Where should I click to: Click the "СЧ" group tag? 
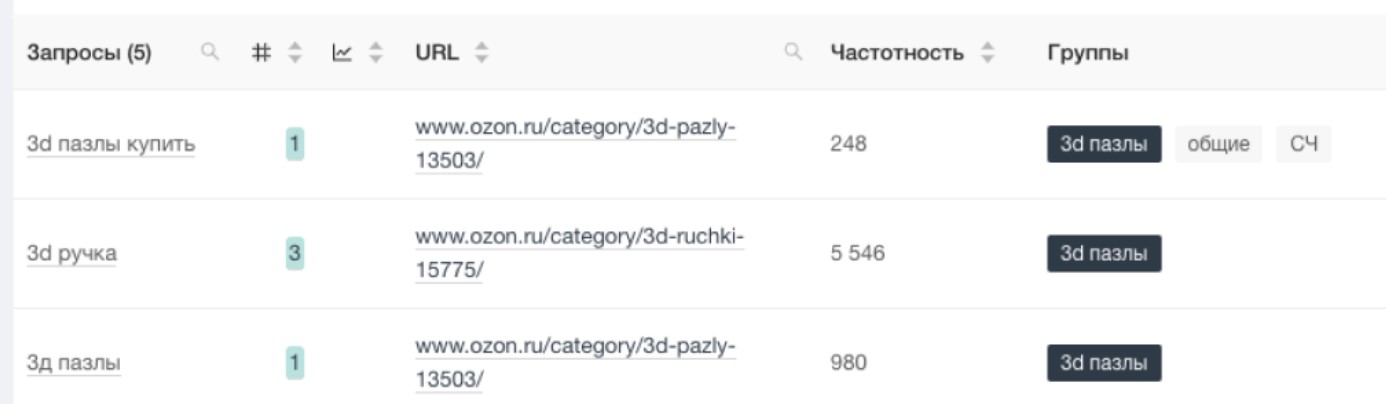pyautogui.click(x=1304, y=145)
